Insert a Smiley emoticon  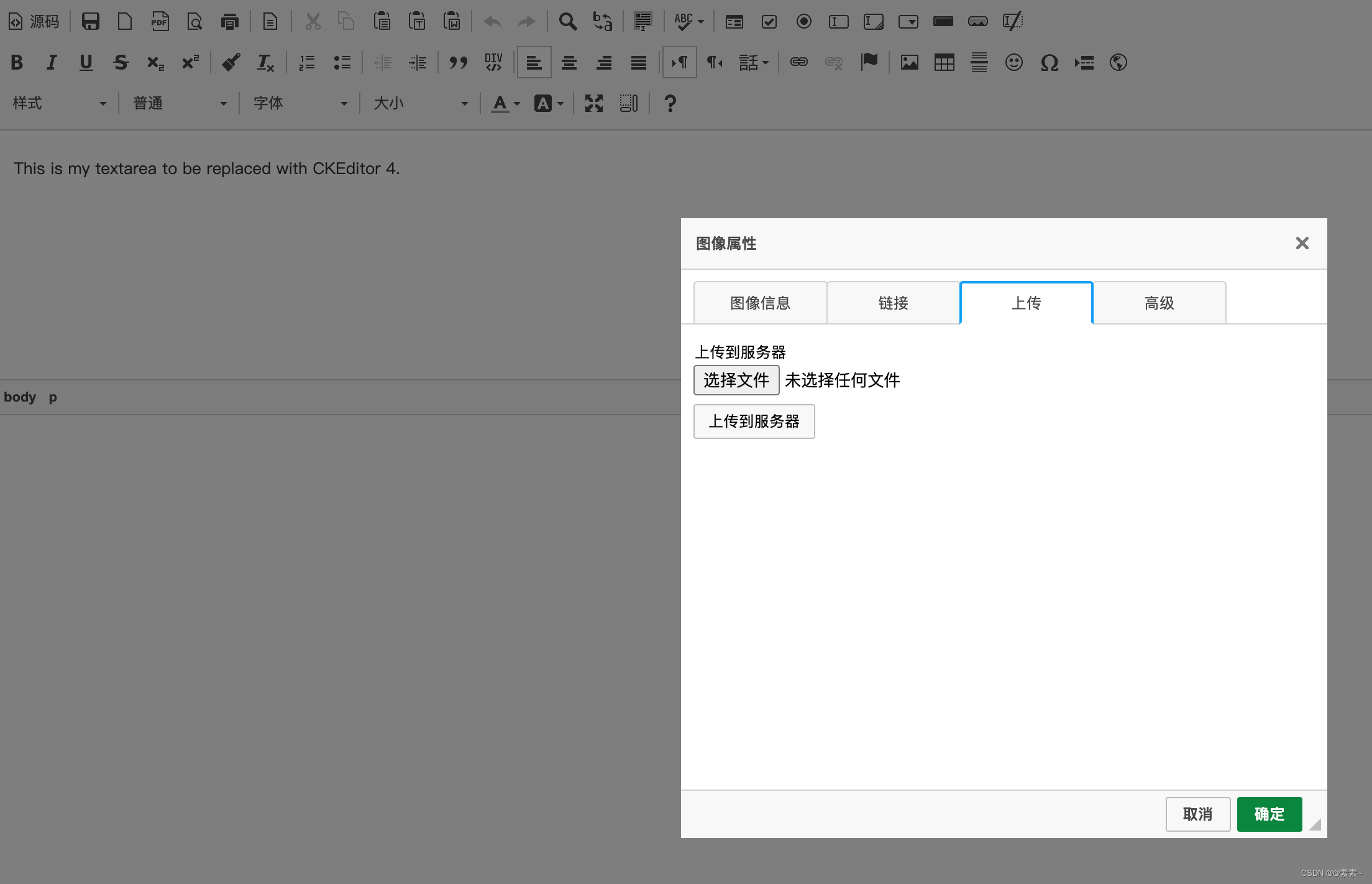click(x=1014, y=62)
